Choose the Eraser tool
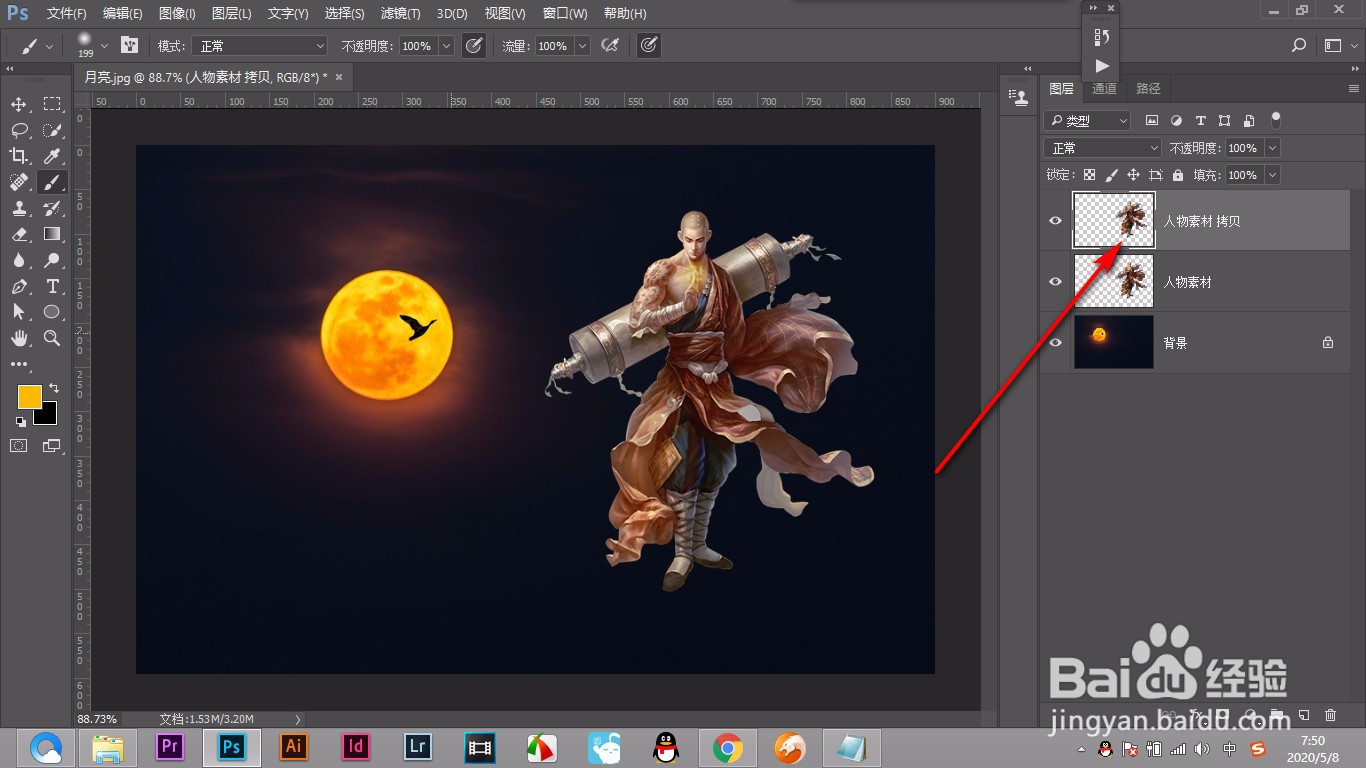The image size is (1366, 768). 19,234
